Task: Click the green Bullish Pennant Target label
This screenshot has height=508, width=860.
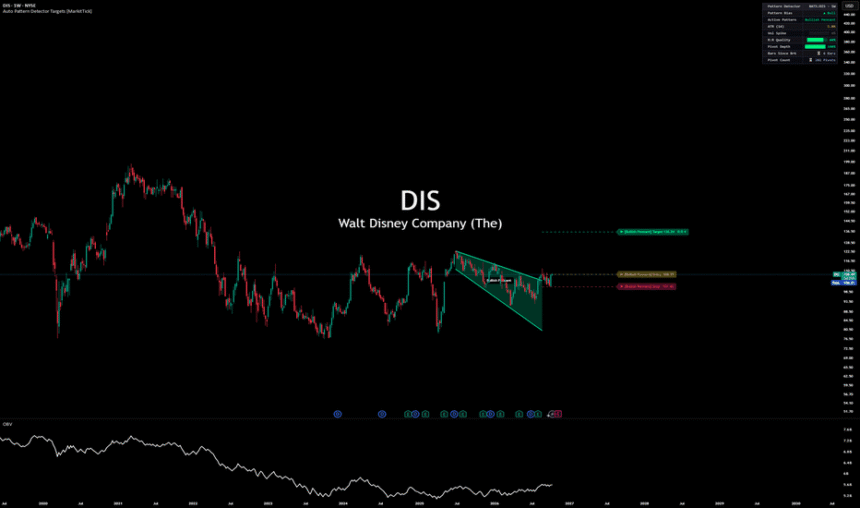Action: [653, 232]
